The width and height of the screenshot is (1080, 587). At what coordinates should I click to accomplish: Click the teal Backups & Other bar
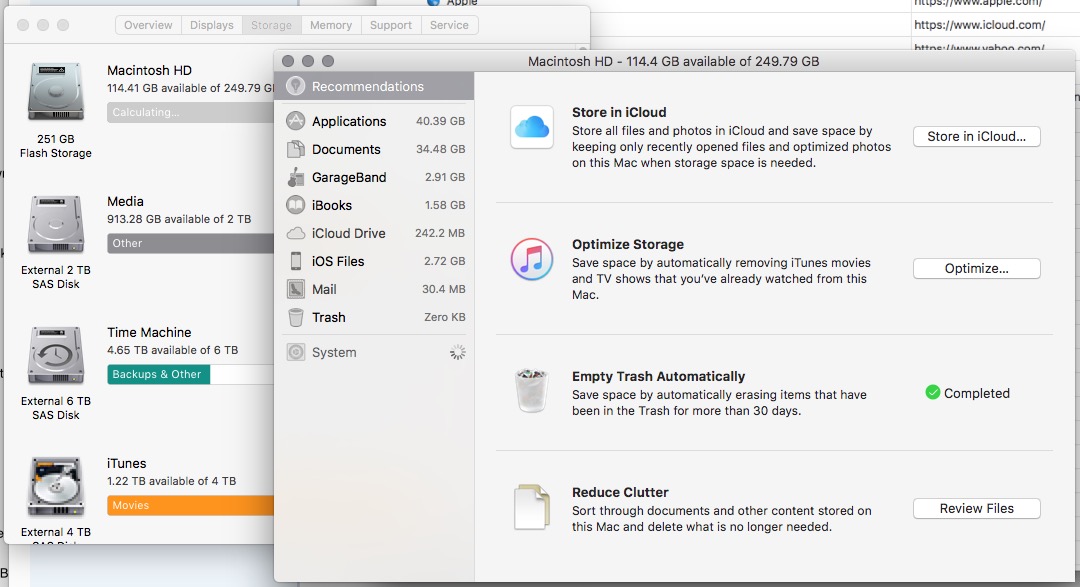click(158, 374)
